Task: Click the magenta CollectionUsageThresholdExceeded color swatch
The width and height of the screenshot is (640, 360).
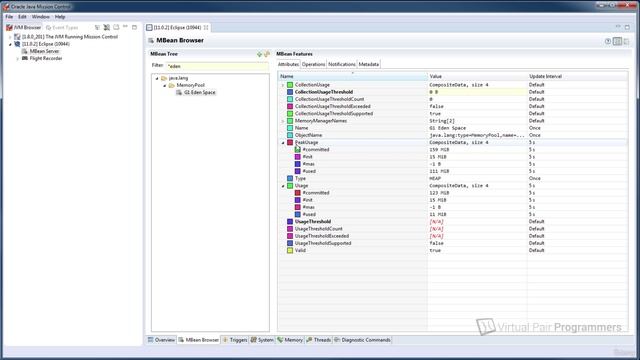Action: (290, 107)
